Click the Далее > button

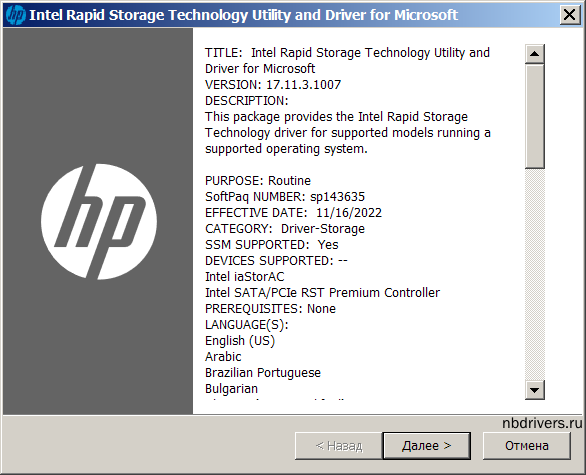click(426, 445)
